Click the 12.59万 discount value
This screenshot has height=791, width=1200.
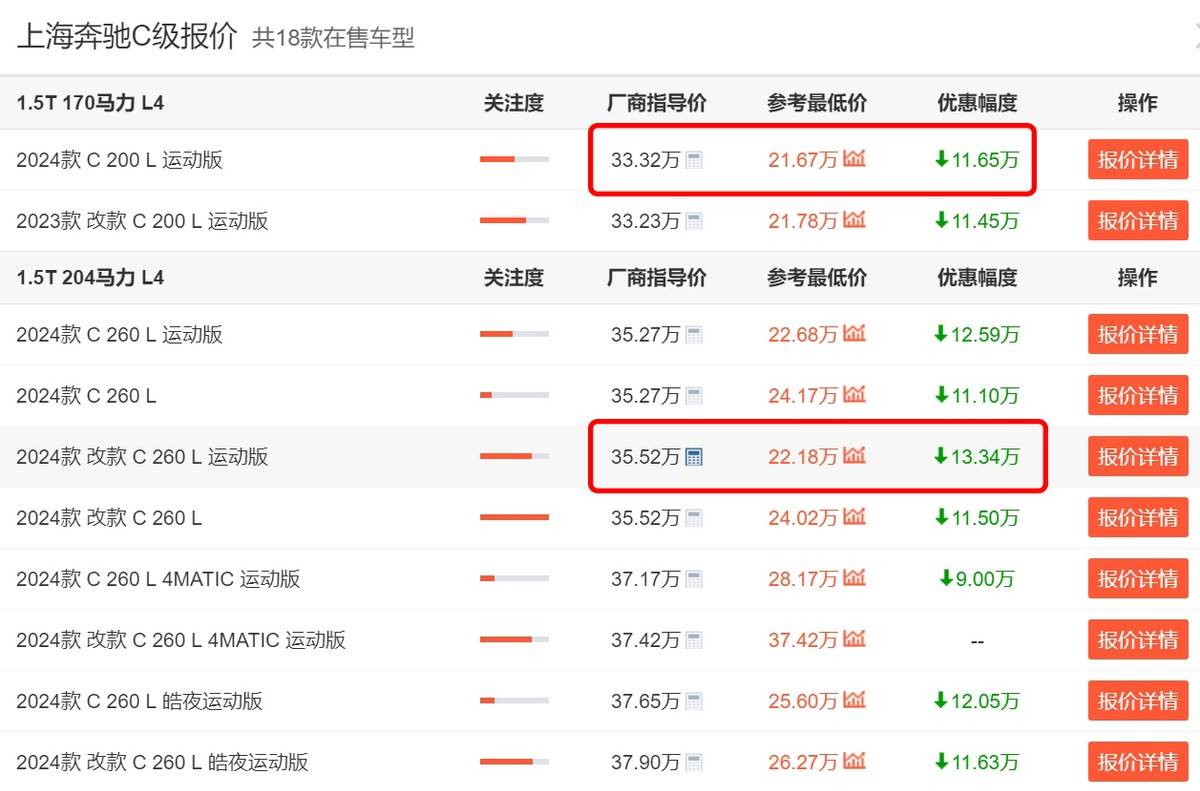coord(977,335)
